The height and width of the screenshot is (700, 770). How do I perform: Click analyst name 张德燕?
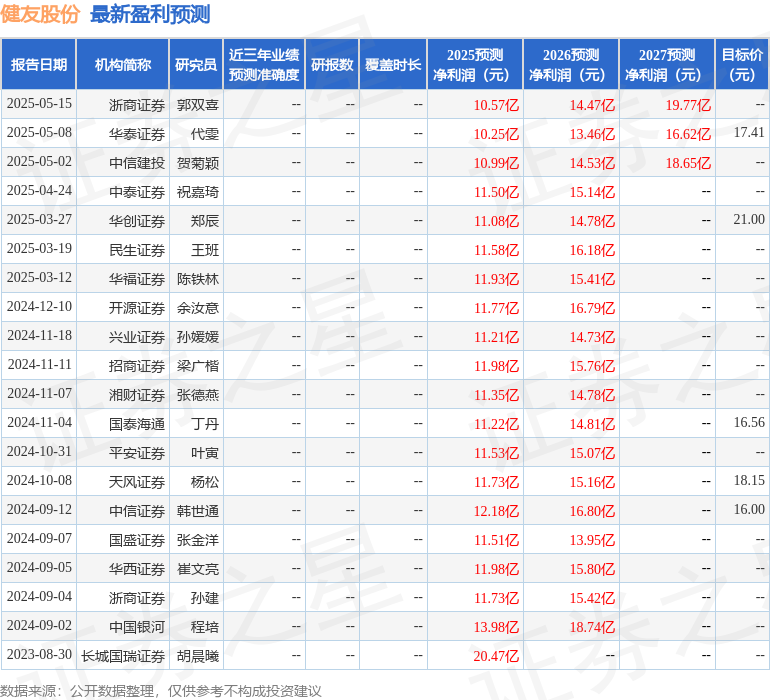(197, 395)
